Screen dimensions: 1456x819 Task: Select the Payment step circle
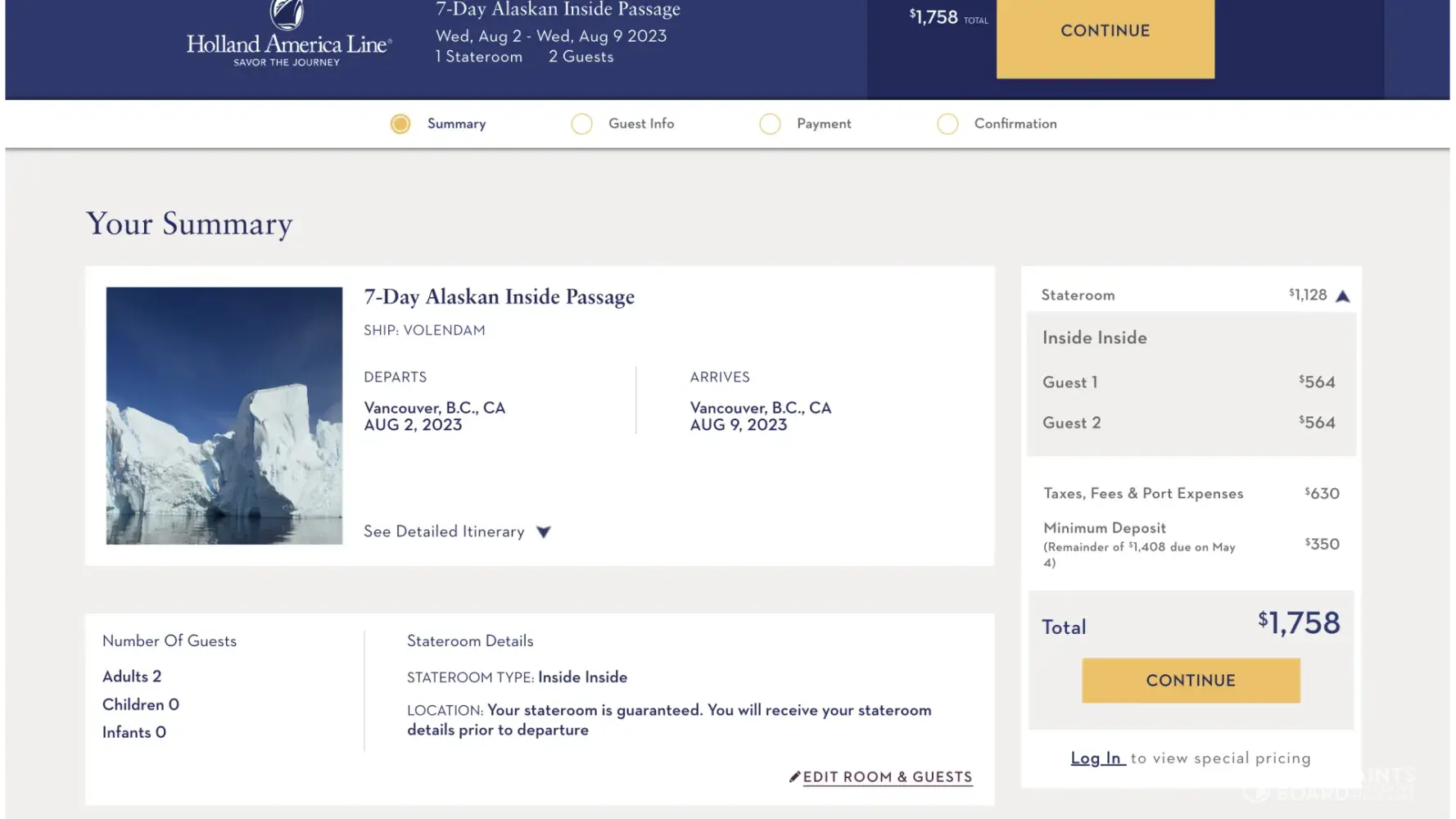point(770,124)
